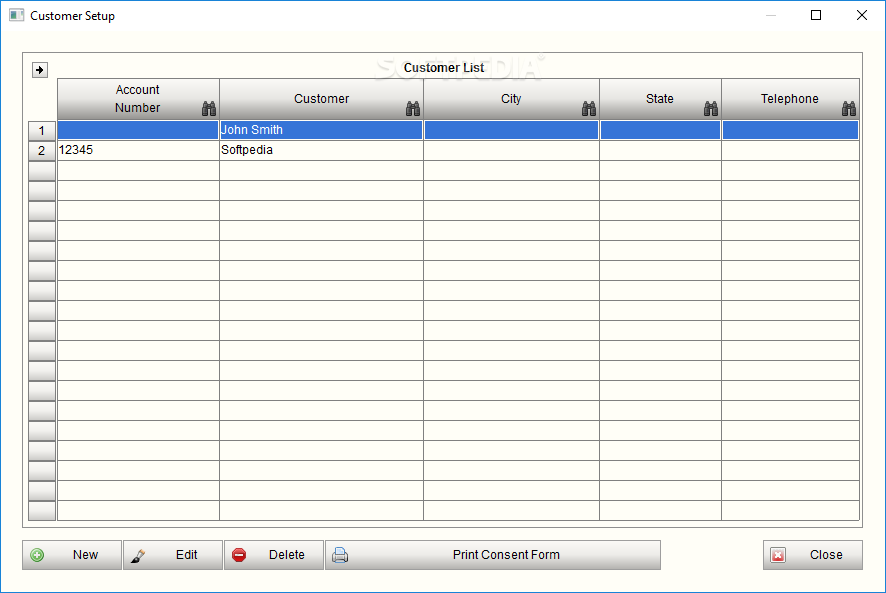This screenshot has width=886, height=593.
Task: Select the John Smith customer cell
Action: coord(321,130)
